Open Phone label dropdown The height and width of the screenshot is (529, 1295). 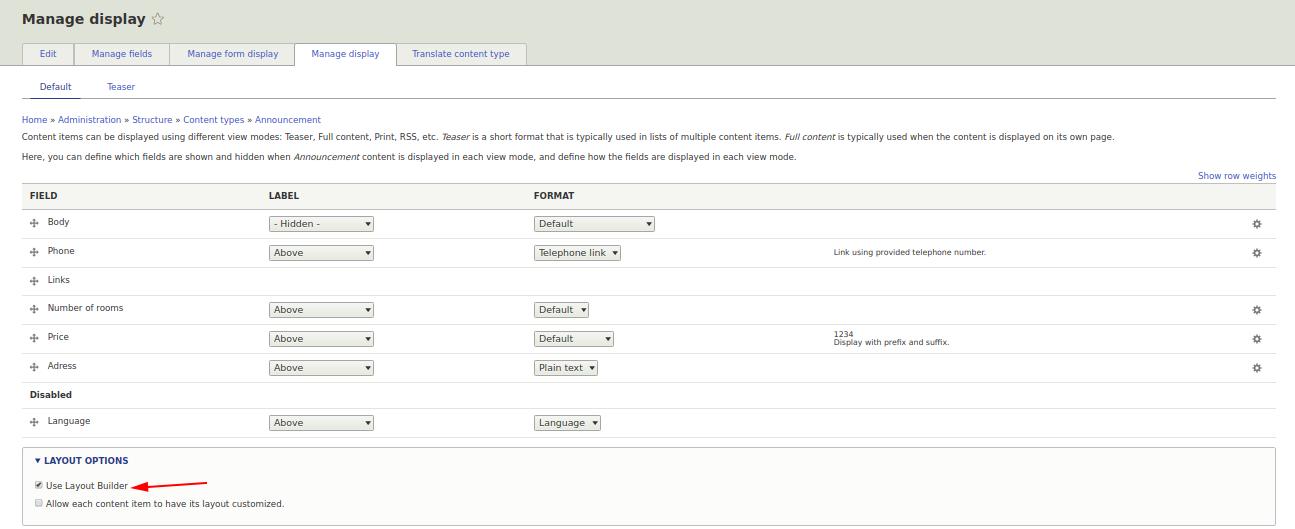(x=321, y=253)
